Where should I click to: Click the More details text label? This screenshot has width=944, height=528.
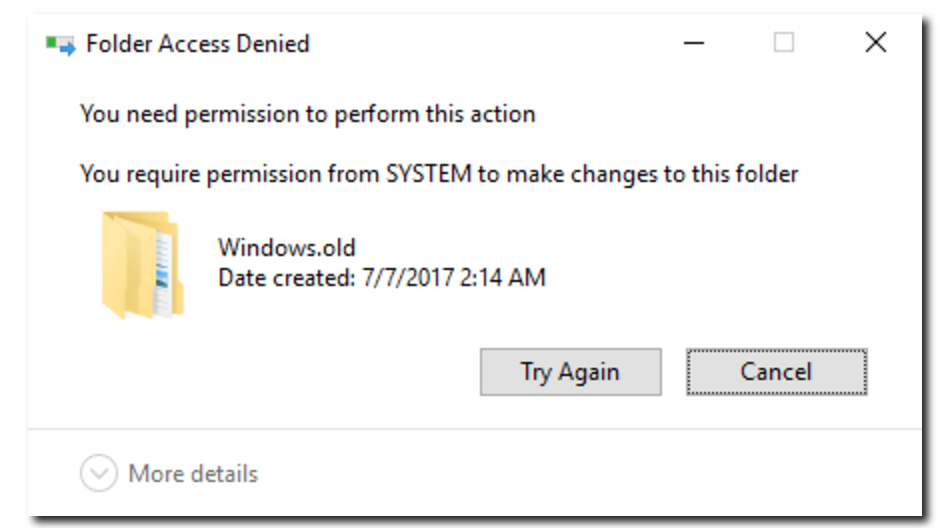coord(193,474)
